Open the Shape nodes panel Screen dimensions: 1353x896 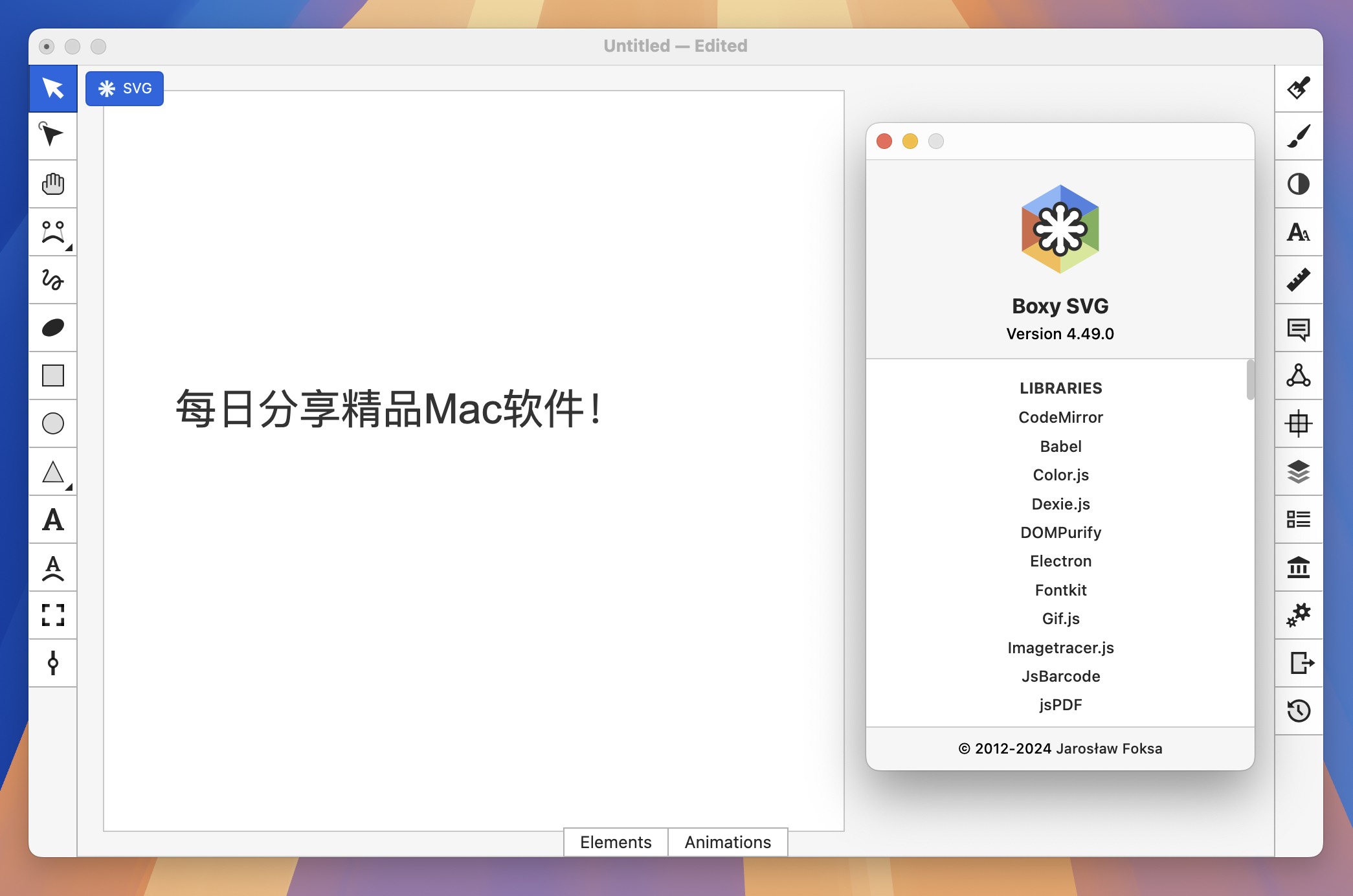coord(1299,375)
